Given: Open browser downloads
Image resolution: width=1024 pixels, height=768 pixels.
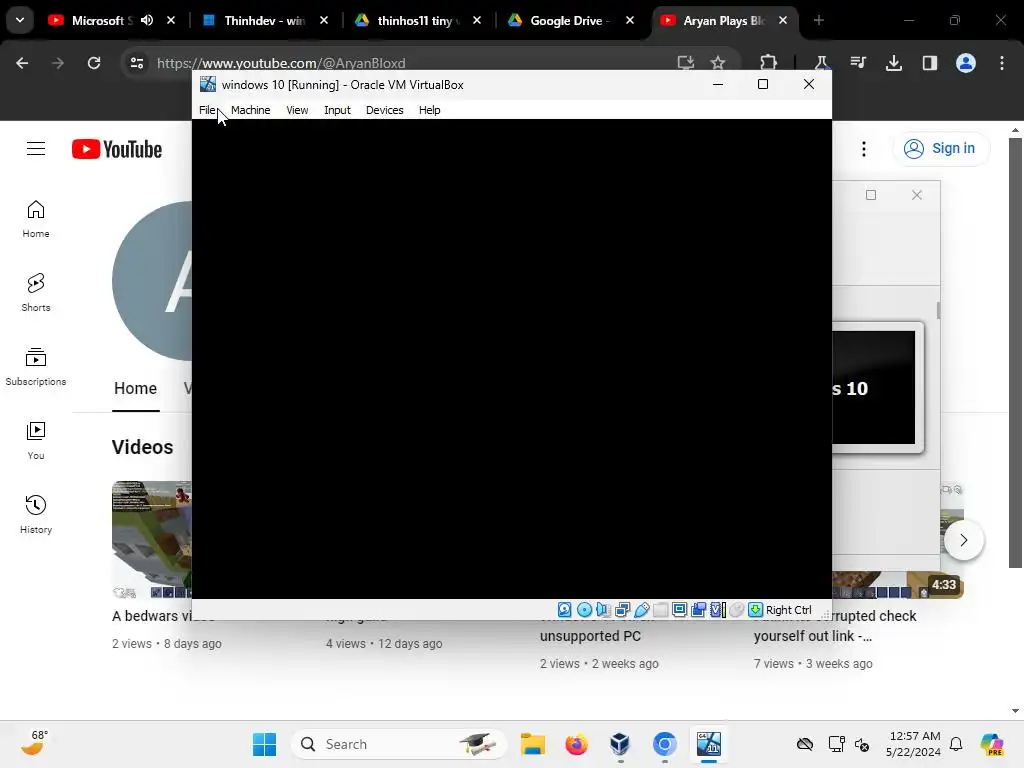Looking at the screenshot, I should pyautogui.click(x=894, y=63).
